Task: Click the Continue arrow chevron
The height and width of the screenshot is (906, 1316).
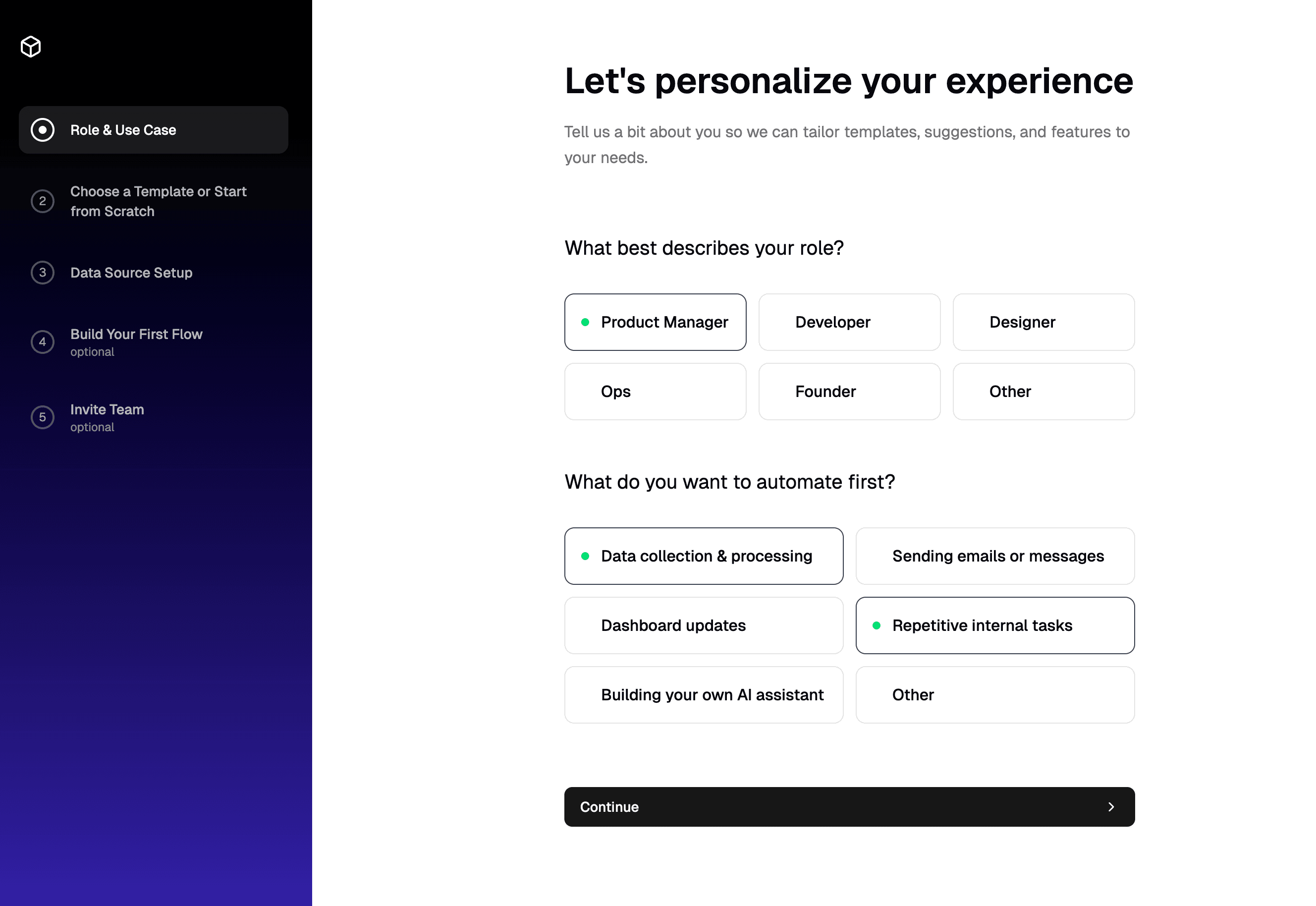Action: point(1110,807)
